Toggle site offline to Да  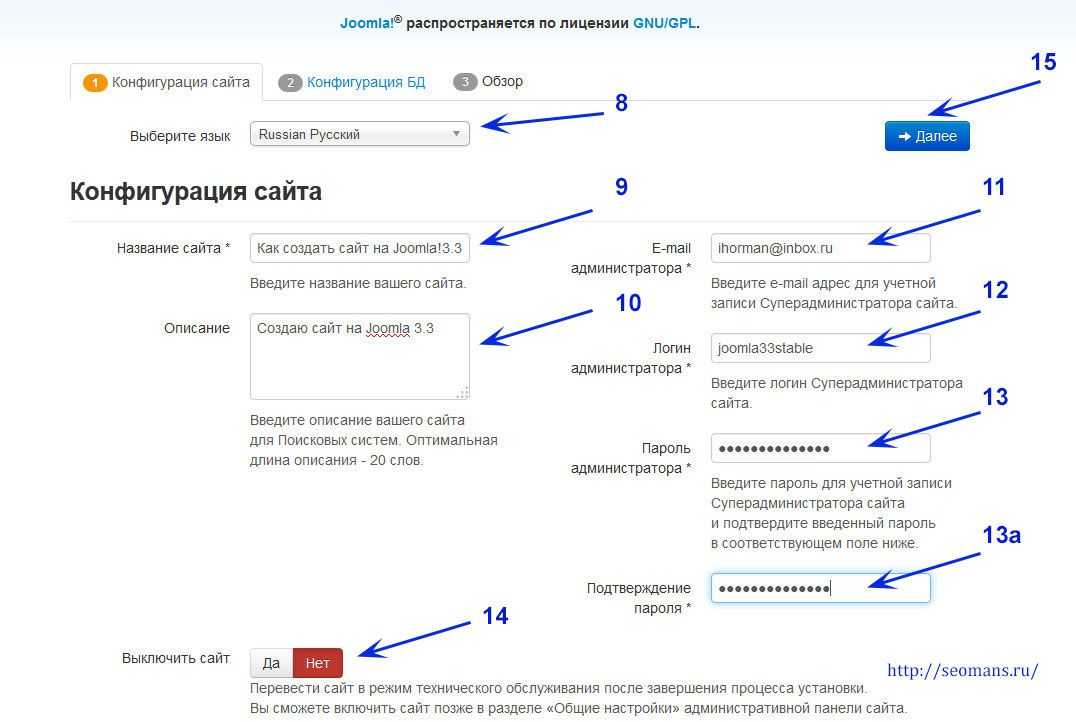[x=271, y=663]
